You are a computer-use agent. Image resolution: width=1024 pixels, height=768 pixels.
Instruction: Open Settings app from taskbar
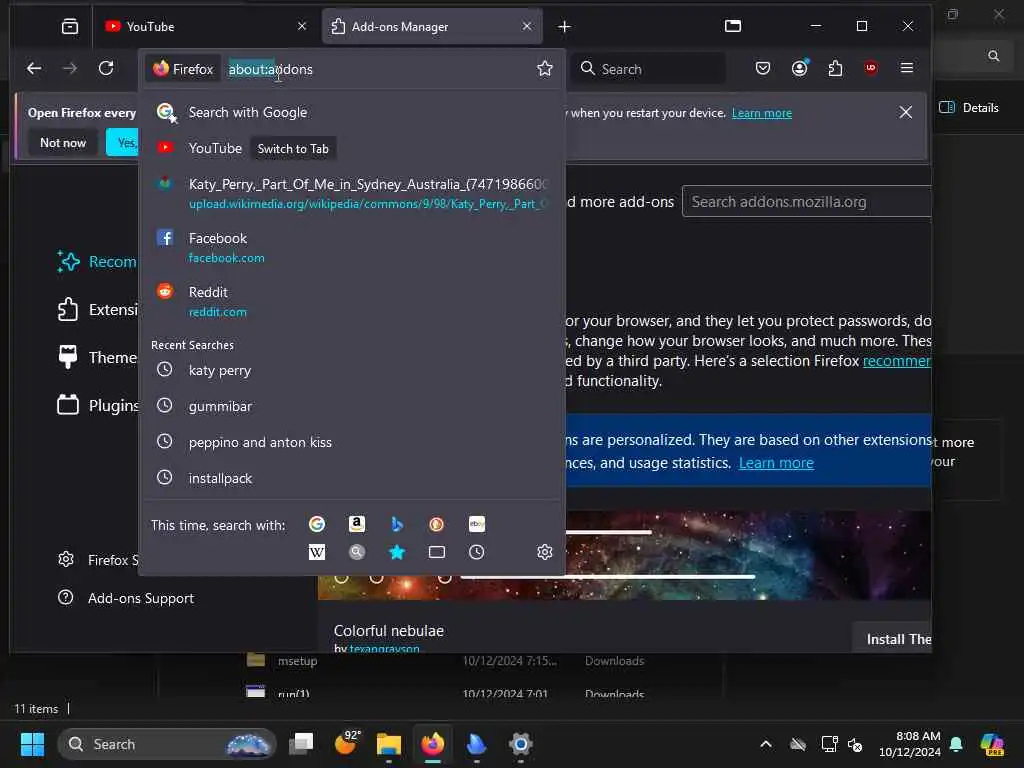pyautogui.click(x=520, y=744)
